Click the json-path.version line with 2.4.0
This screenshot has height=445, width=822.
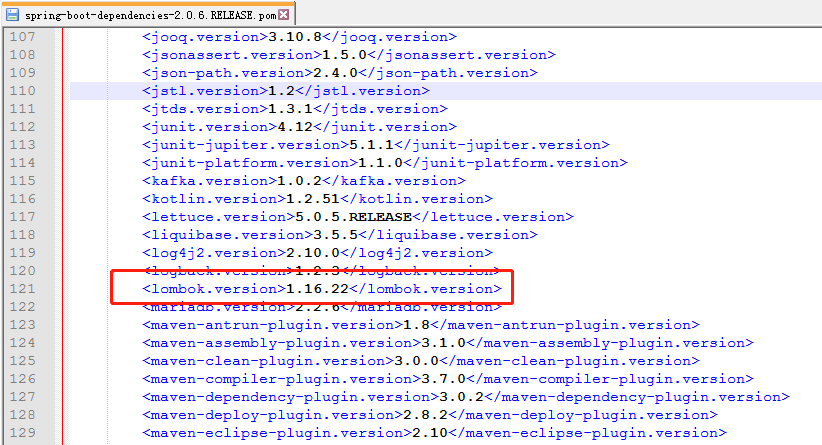[340, 73]
